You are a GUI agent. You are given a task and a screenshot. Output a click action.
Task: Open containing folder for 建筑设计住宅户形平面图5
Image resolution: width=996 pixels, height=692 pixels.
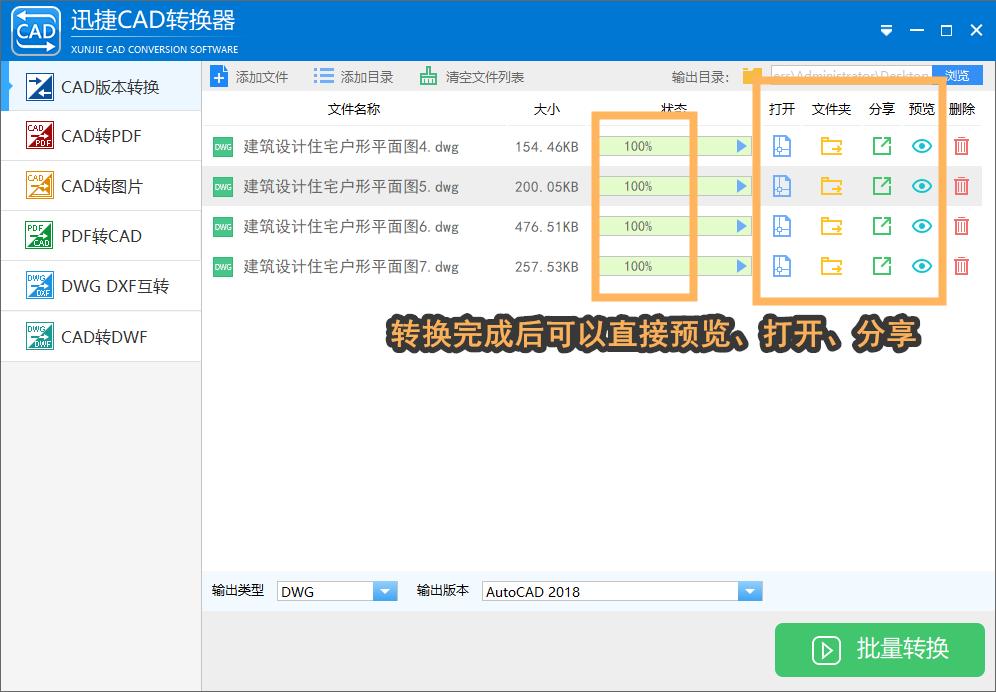pyautogui.click(x=831, y=186)
